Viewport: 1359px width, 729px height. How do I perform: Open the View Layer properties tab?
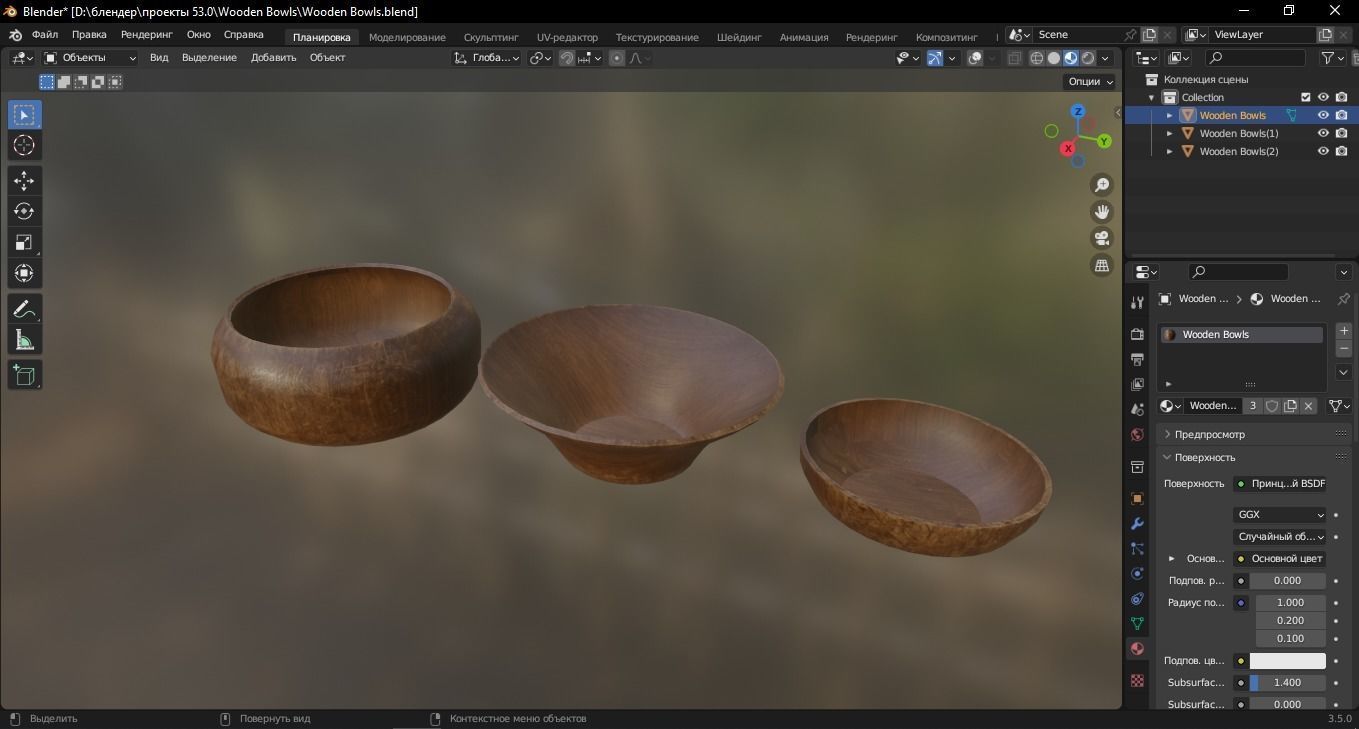[1137, 384]
